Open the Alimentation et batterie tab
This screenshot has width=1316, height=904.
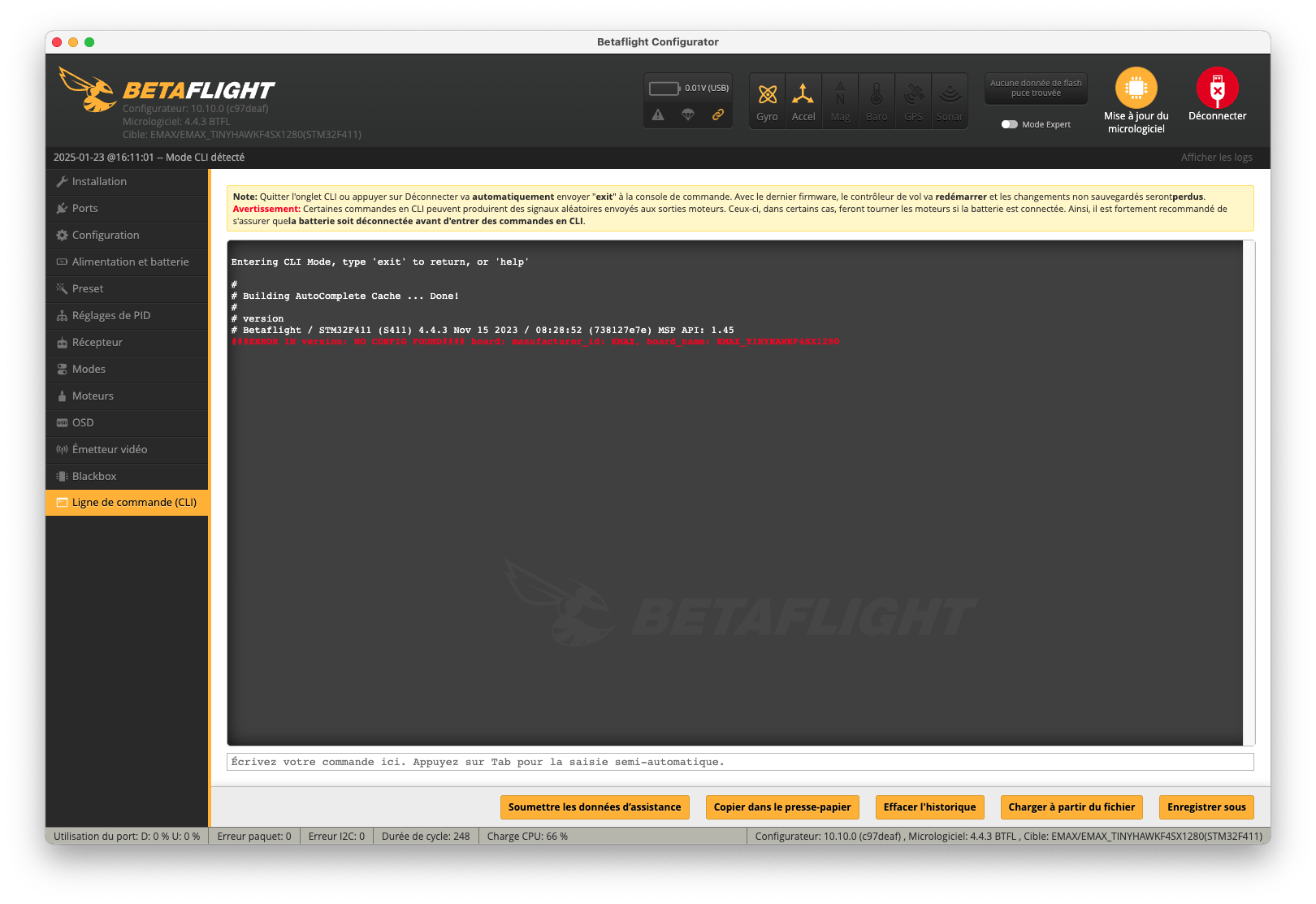pyautogui.click(x=127, y=262)
